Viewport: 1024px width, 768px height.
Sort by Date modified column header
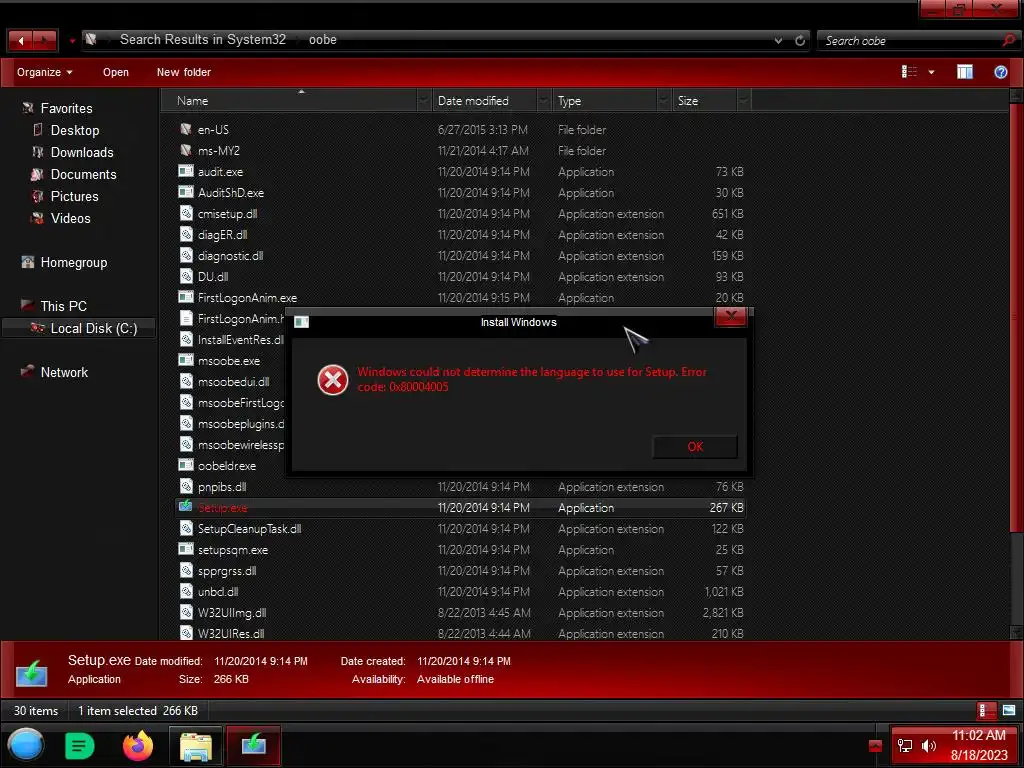pyautogui.click(x=483, y=101)
